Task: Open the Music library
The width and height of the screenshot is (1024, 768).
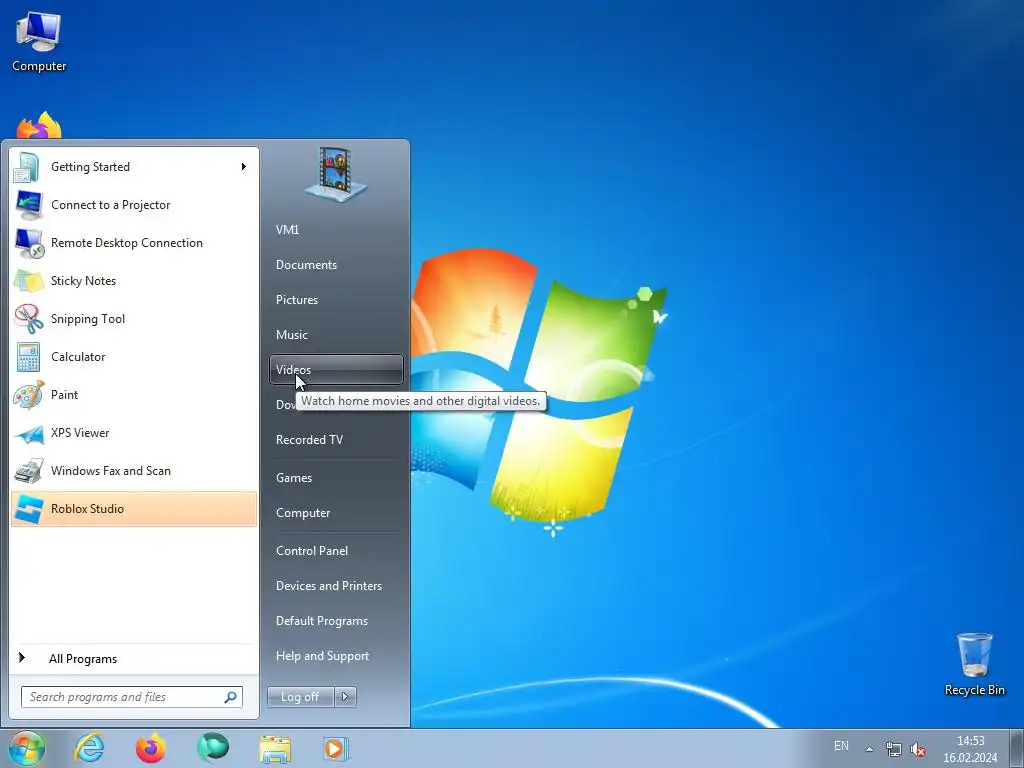Action: 336,335
